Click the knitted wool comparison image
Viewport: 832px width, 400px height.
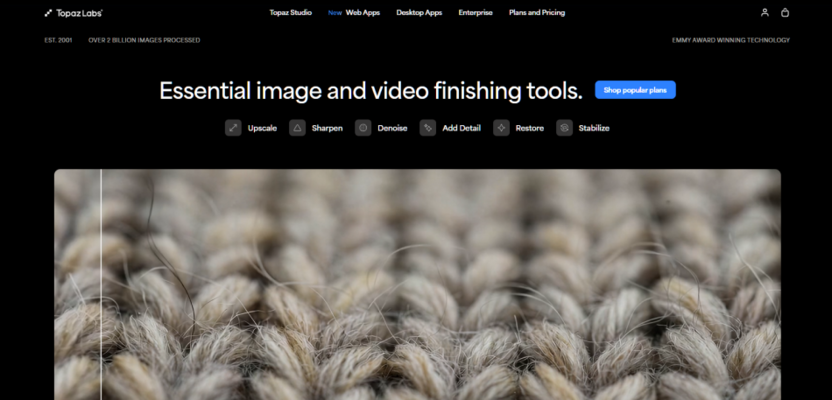tap(418, 284)
